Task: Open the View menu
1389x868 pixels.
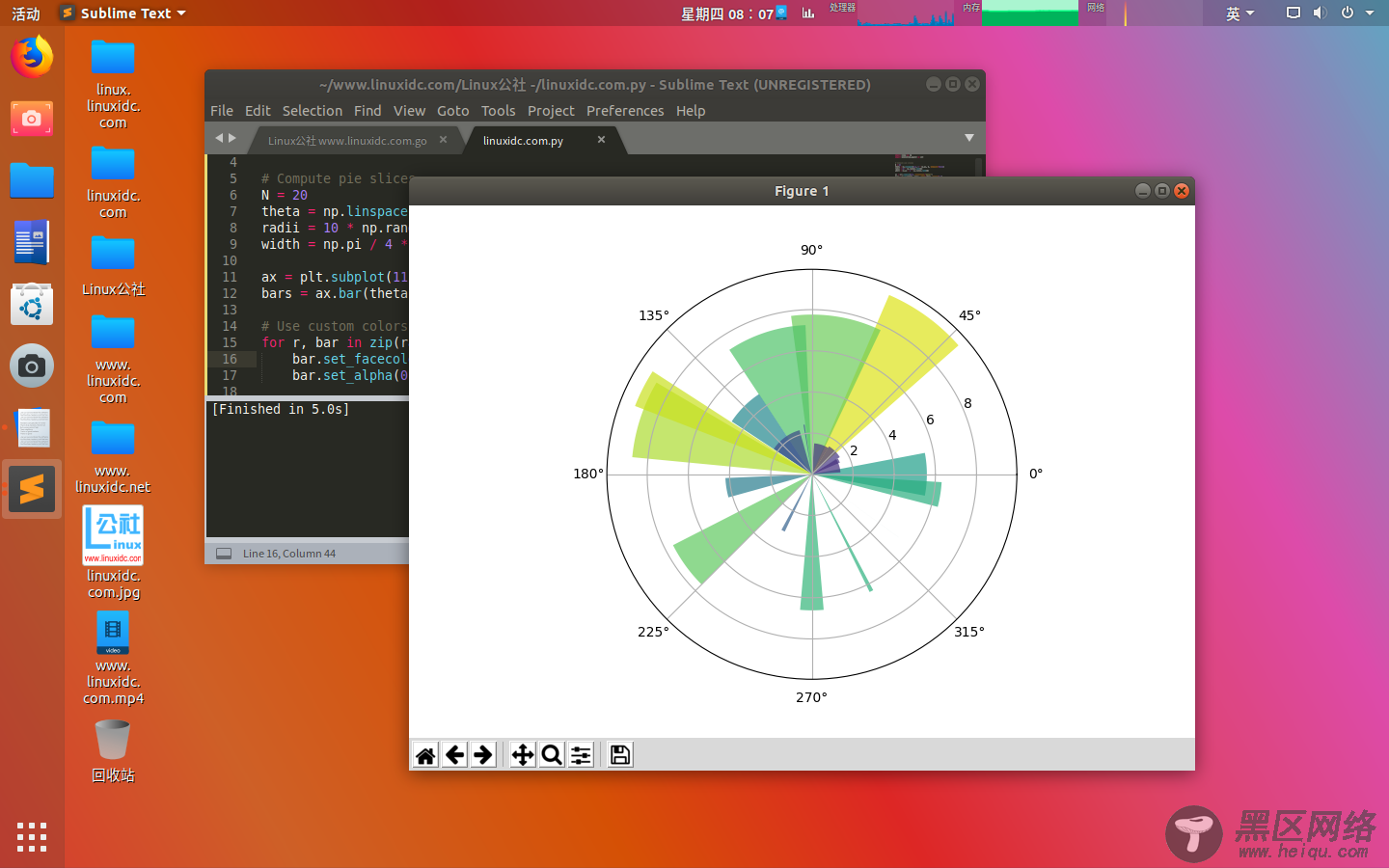Action: [409, 111]
